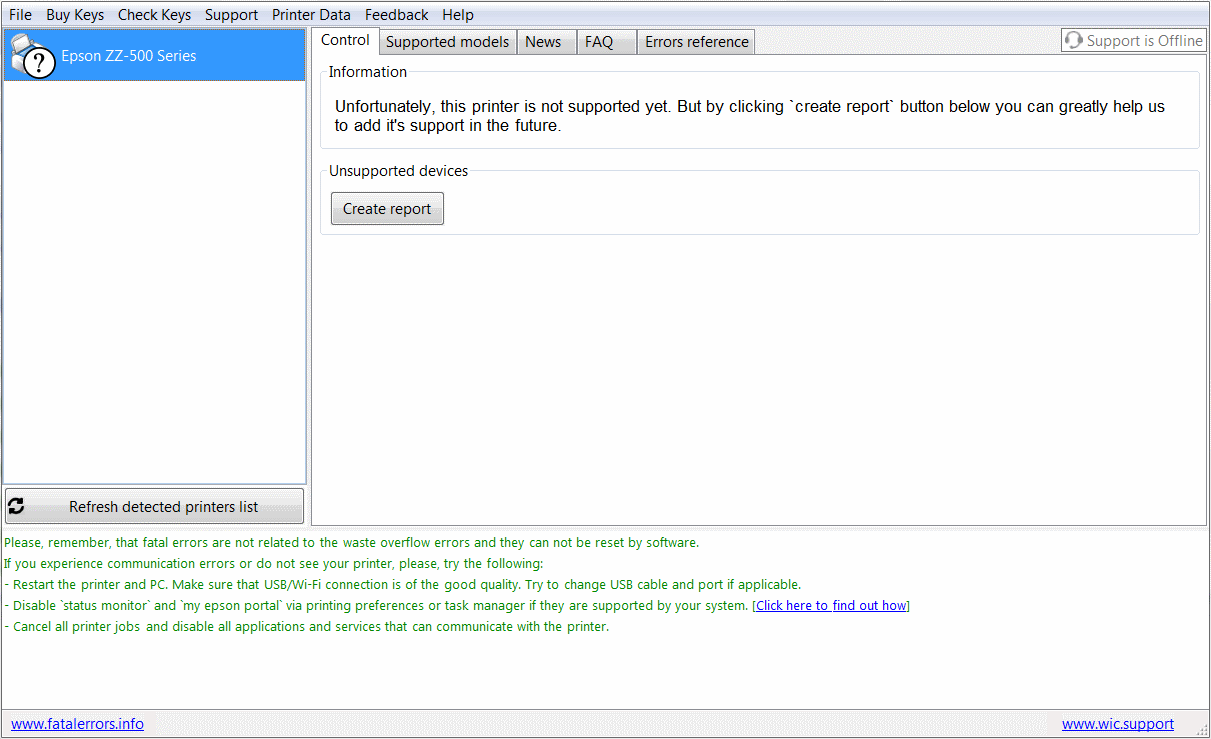Image resolution: width=1211 pixels, height=739 pixels.
Task: Switch to the Control tab
Action: (345, 40)
